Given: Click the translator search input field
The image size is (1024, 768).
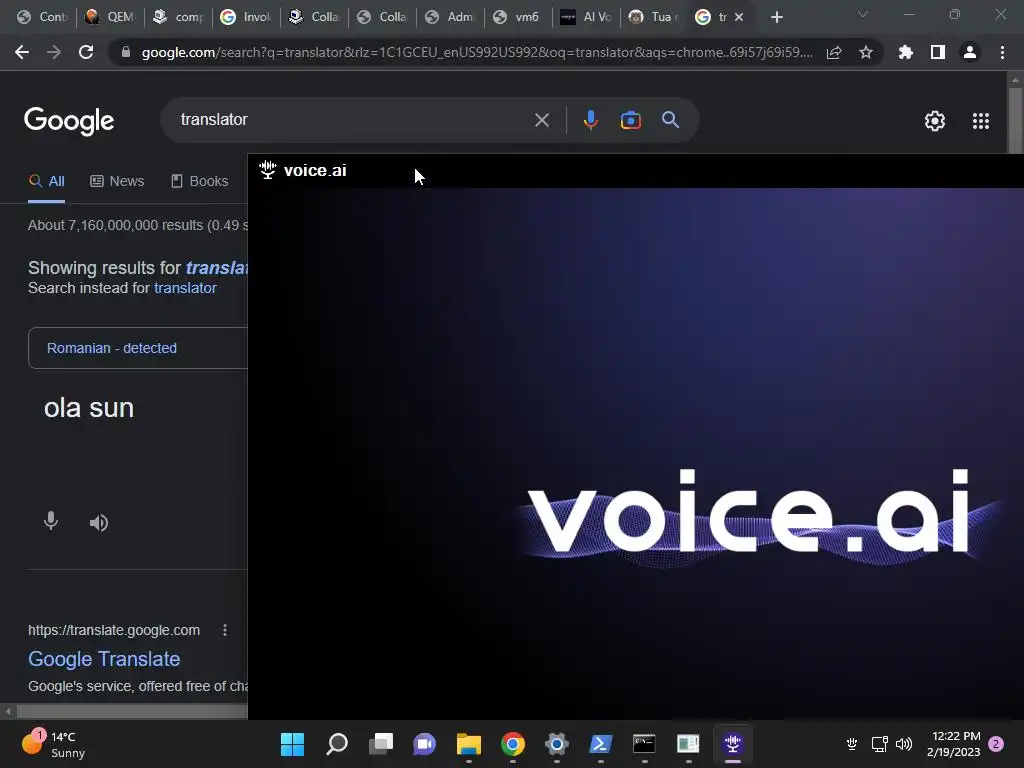Looking at the screenshot, I should (353, 120).
